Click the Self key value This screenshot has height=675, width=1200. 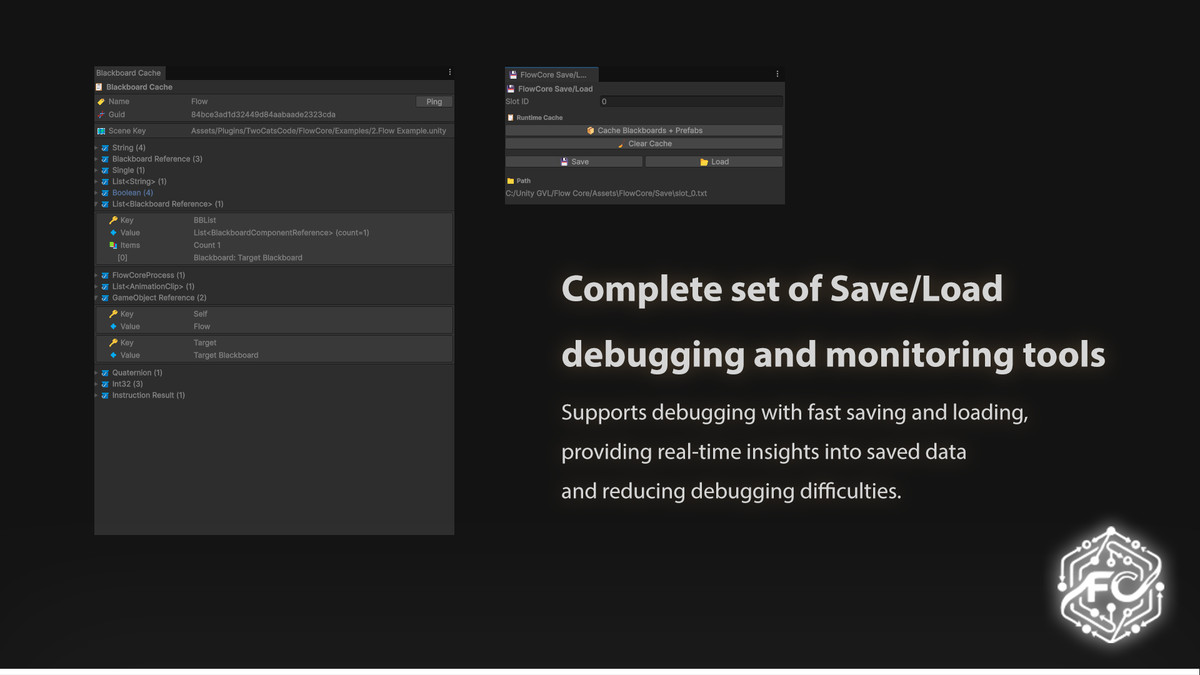(200, 314)
